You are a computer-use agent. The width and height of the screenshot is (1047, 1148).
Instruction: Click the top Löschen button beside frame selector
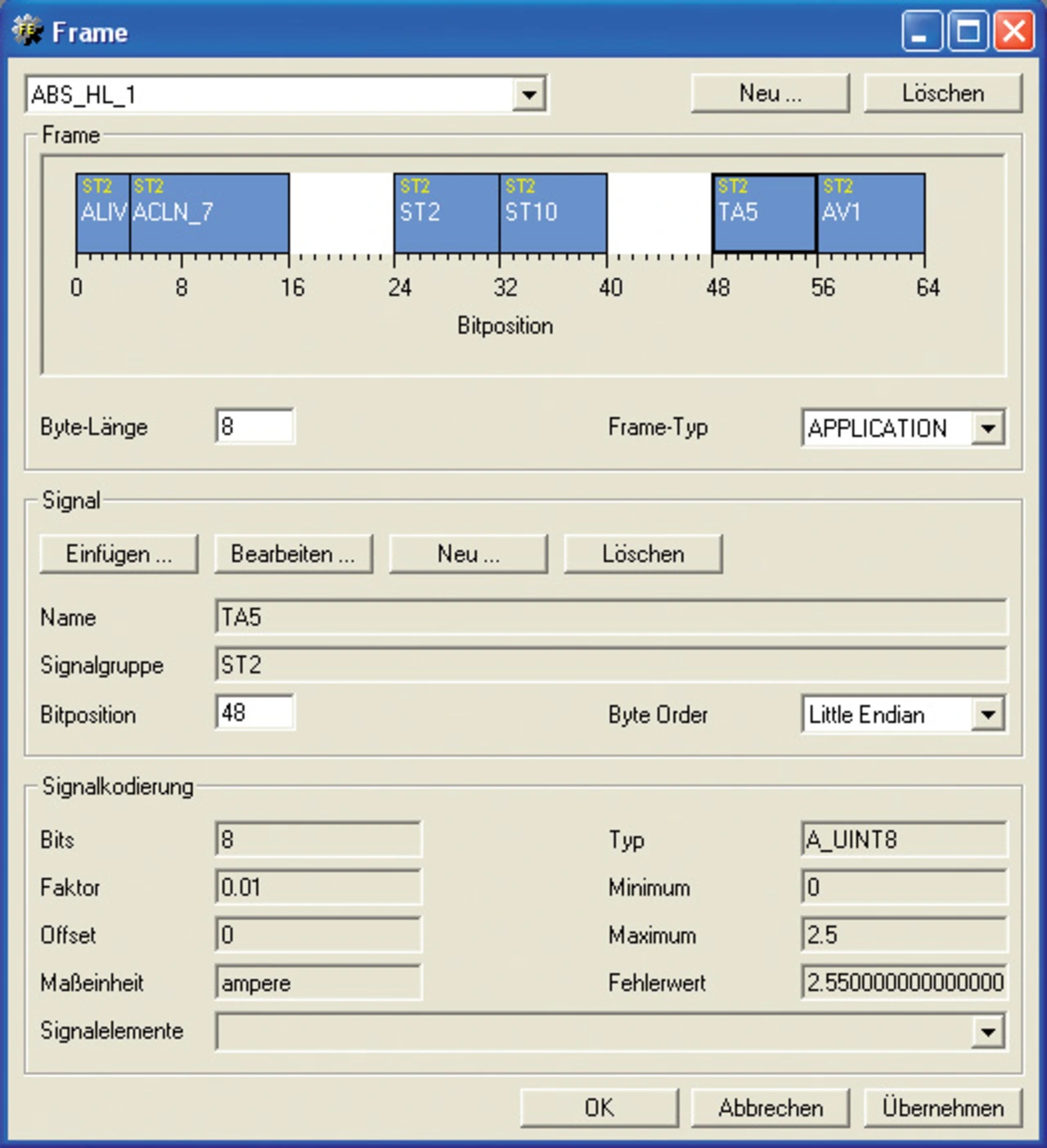[943, 93]
